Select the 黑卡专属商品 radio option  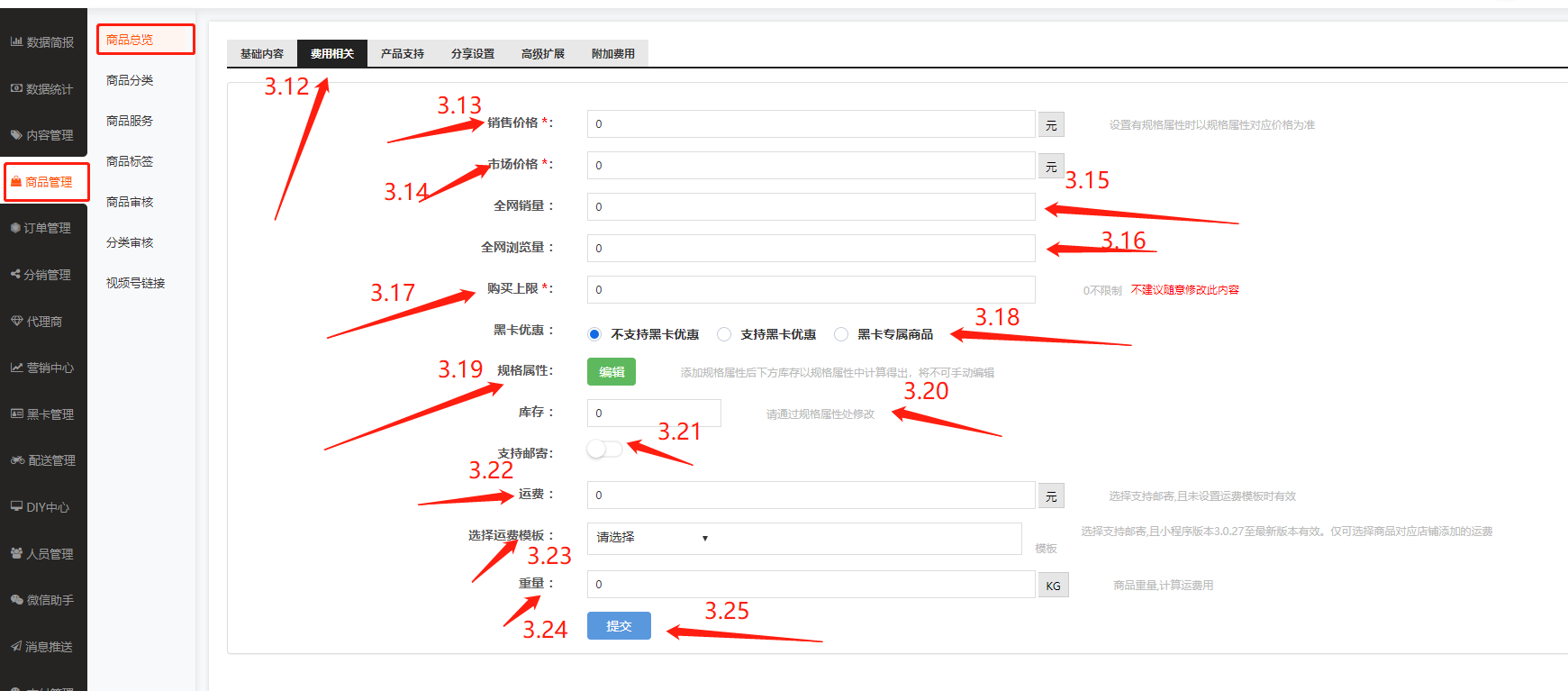tap(841, 334)
